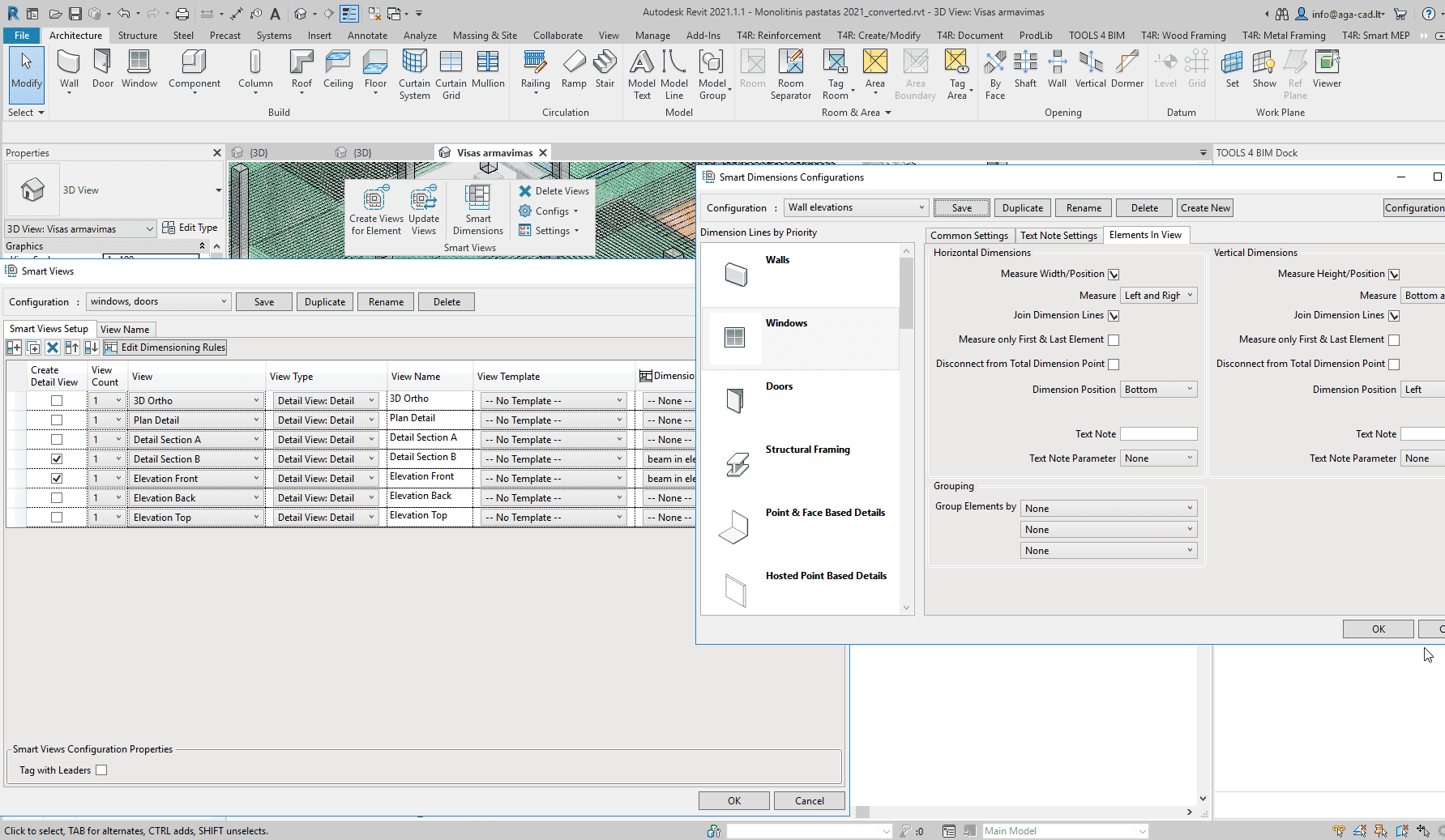The height and width of the screenshot is (840, 1445).
Task: Select the Window tool
Action: tap(139, 69)
